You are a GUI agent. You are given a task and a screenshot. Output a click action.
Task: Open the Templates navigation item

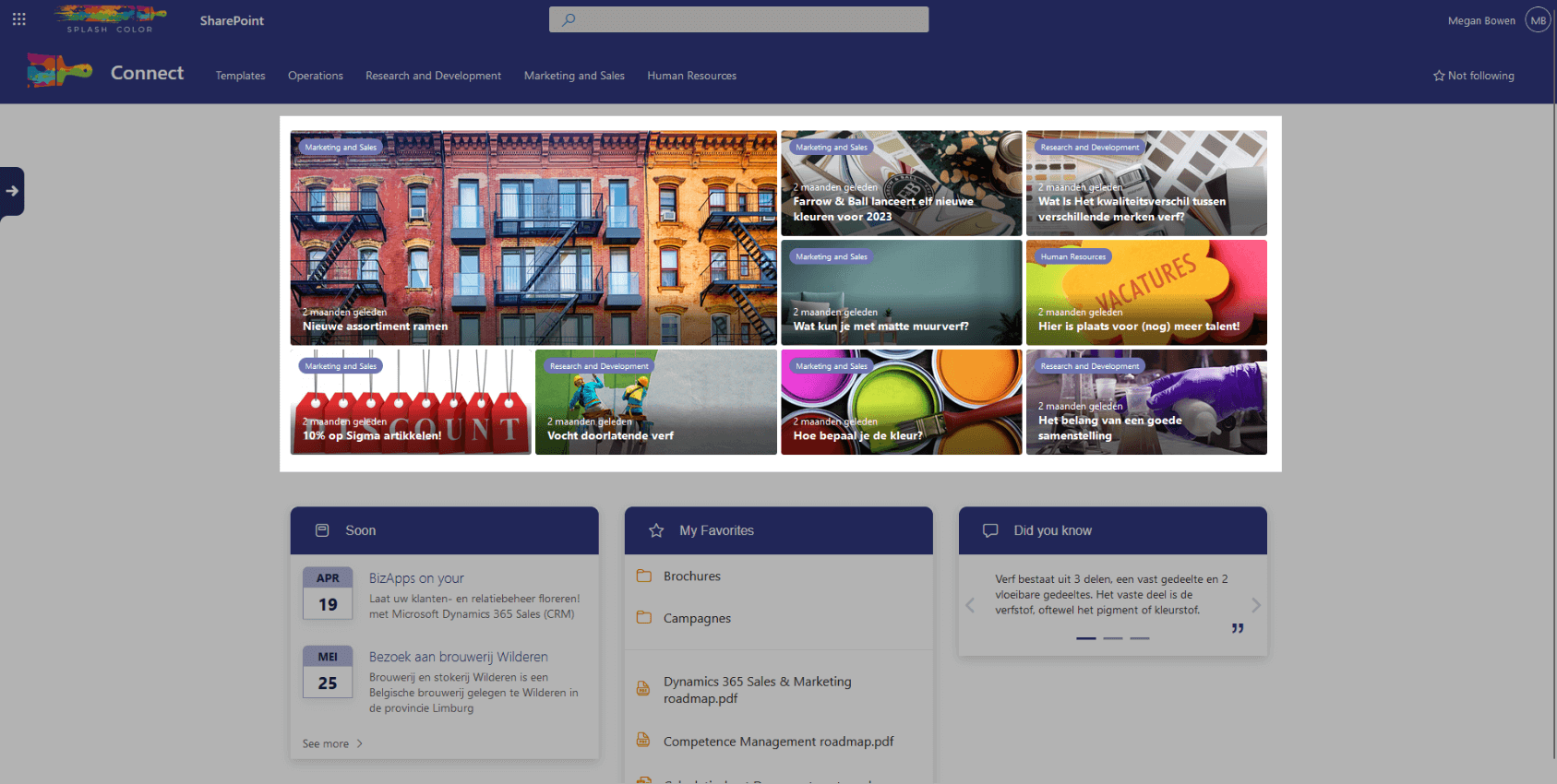[x=241, y=76]
